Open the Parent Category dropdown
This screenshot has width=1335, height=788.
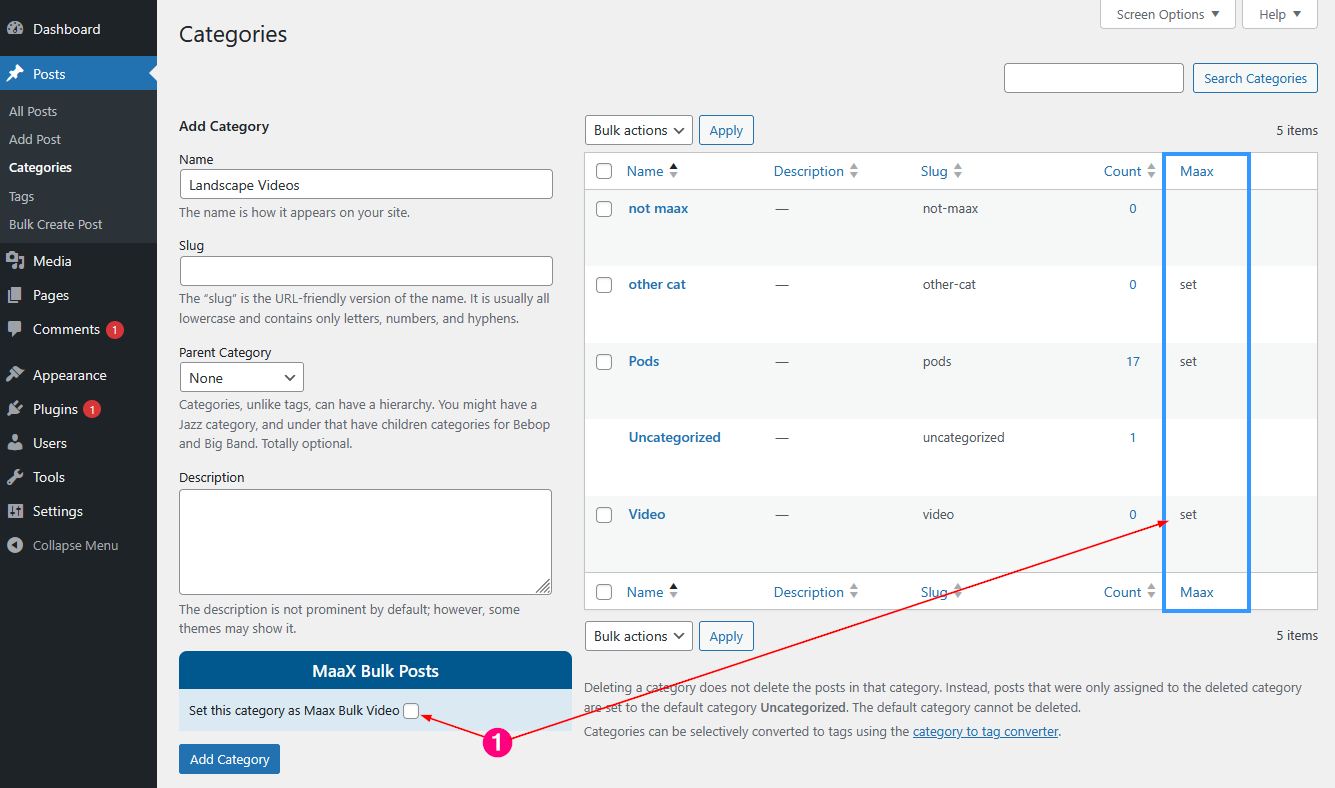click(x=241, y=378)
